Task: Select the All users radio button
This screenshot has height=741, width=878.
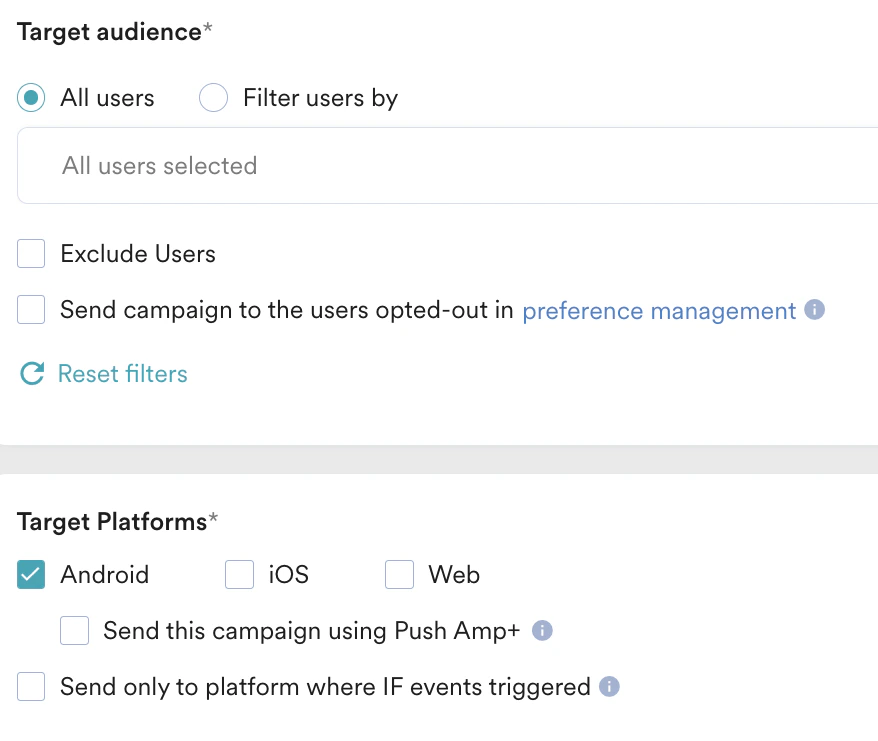Action: click(x=30, y=97)
